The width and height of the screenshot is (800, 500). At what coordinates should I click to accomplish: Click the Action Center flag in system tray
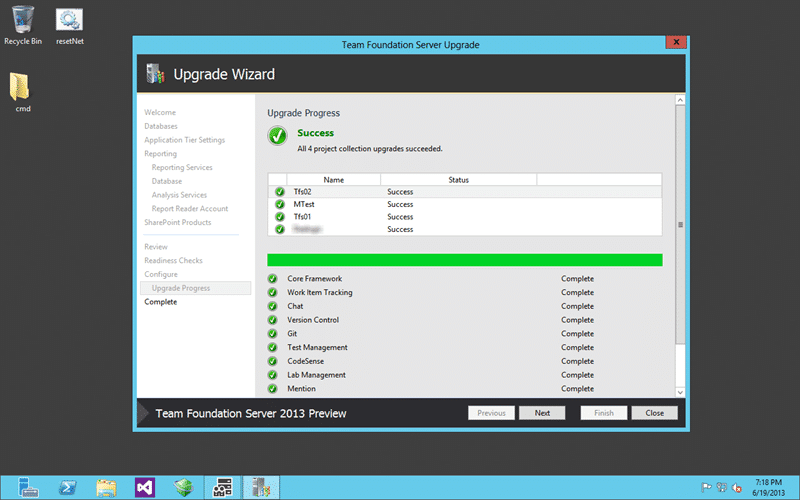706,488
